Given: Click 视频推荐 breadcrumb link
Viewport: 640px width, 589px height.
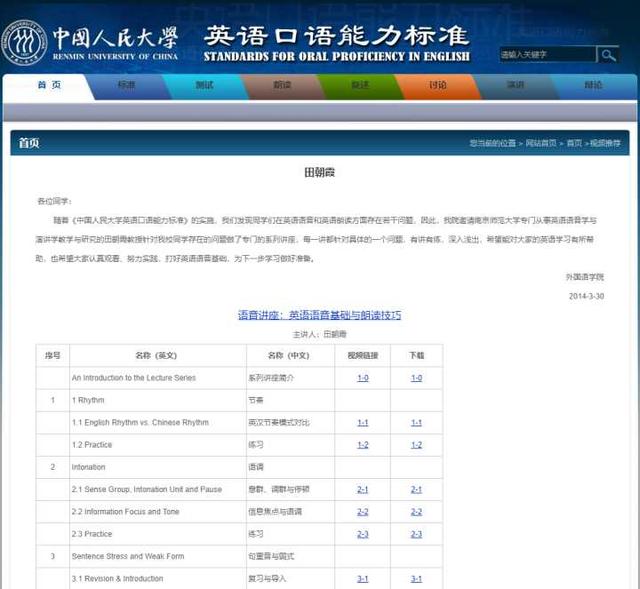Looking at the screenshot, I should pos(605,143).
